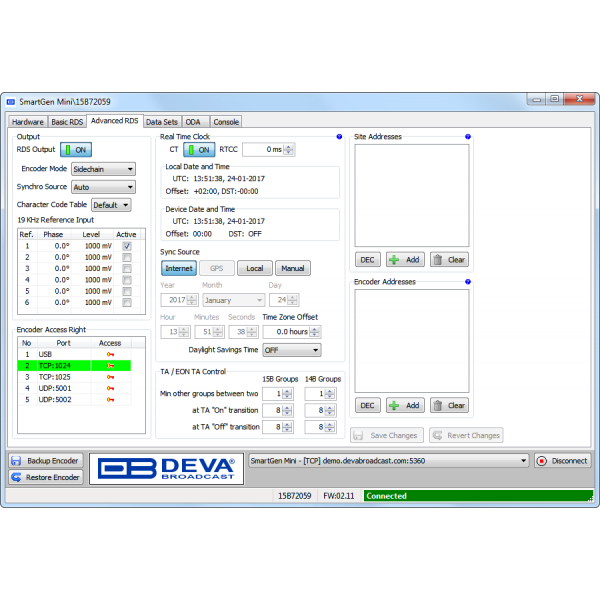Clear the Encoder Addresses list
The height and width of the screenshot is (600, 600).
[450, 405]
